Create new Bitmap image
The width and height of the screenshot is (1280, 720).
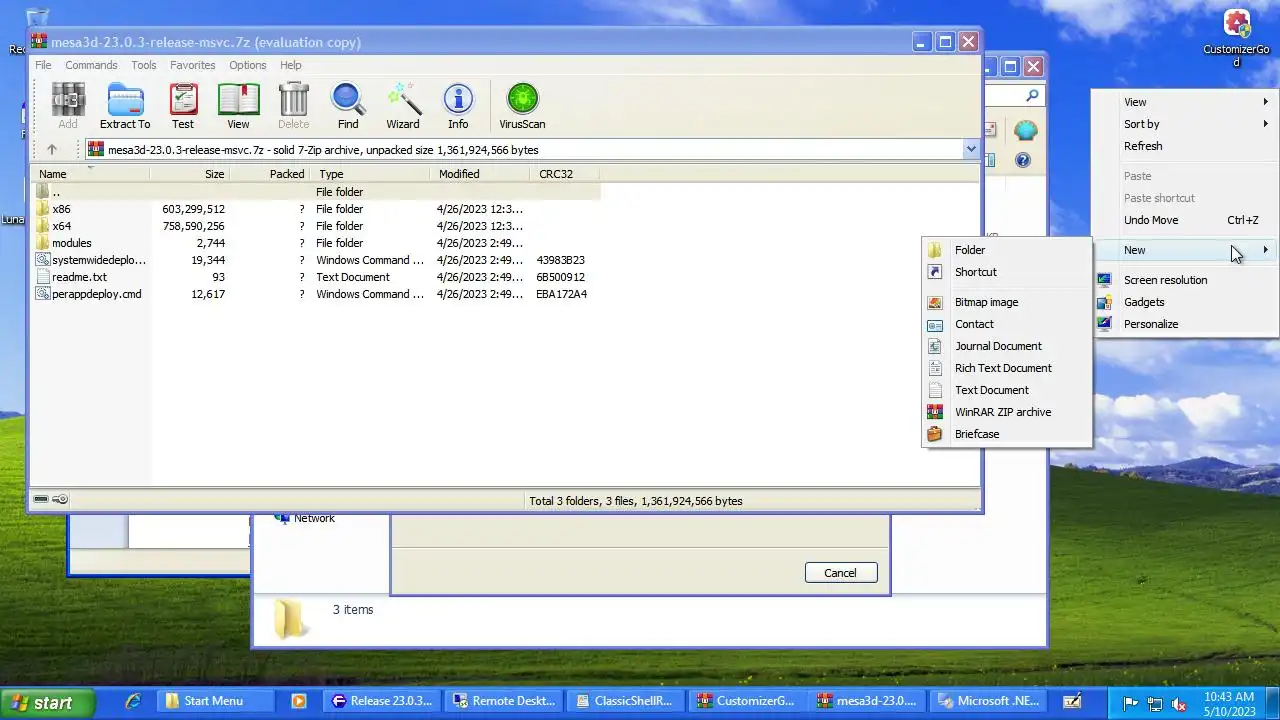point(1006,302)
